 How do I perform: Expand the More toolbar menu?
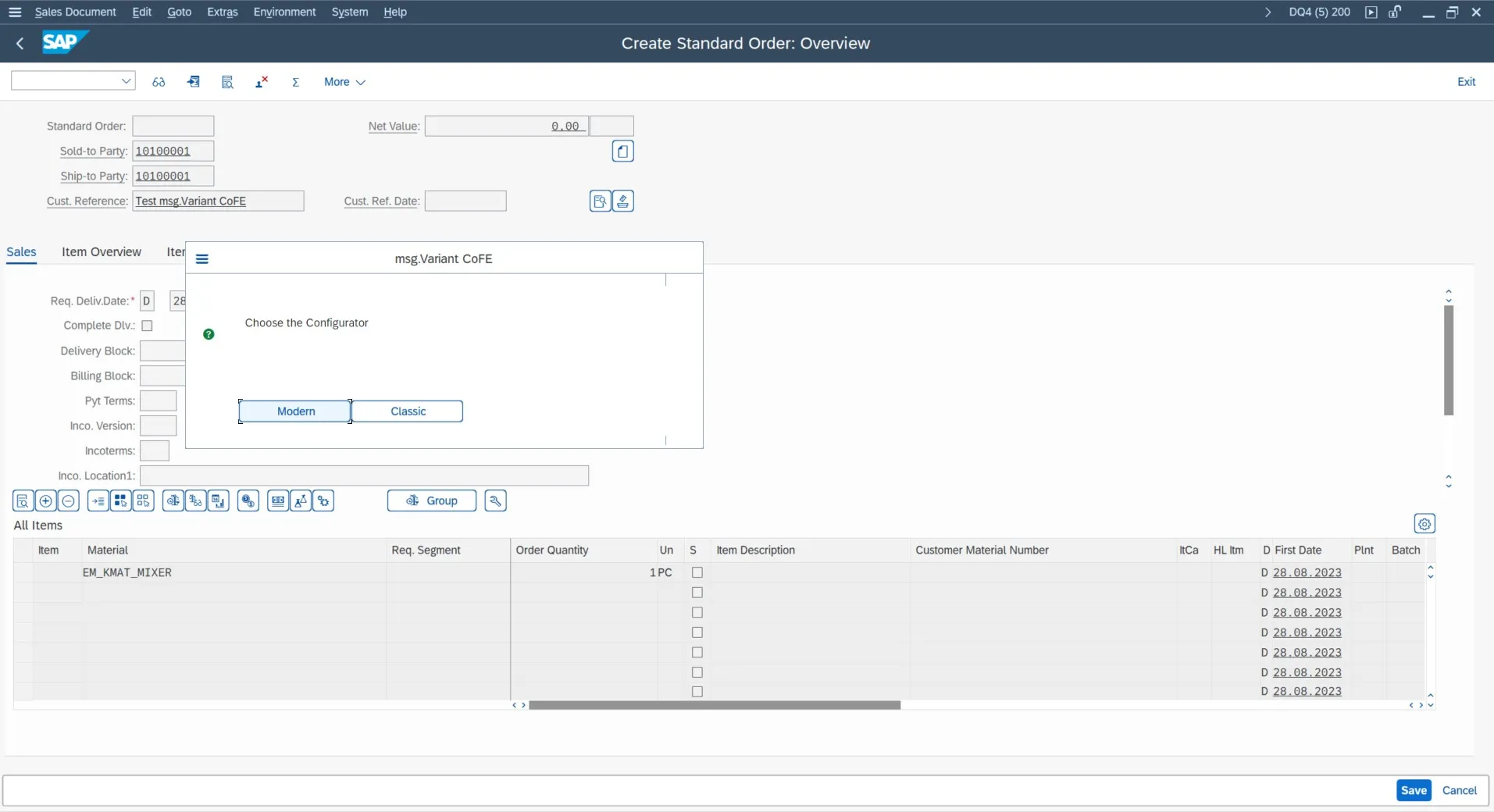tap(344, 82)
